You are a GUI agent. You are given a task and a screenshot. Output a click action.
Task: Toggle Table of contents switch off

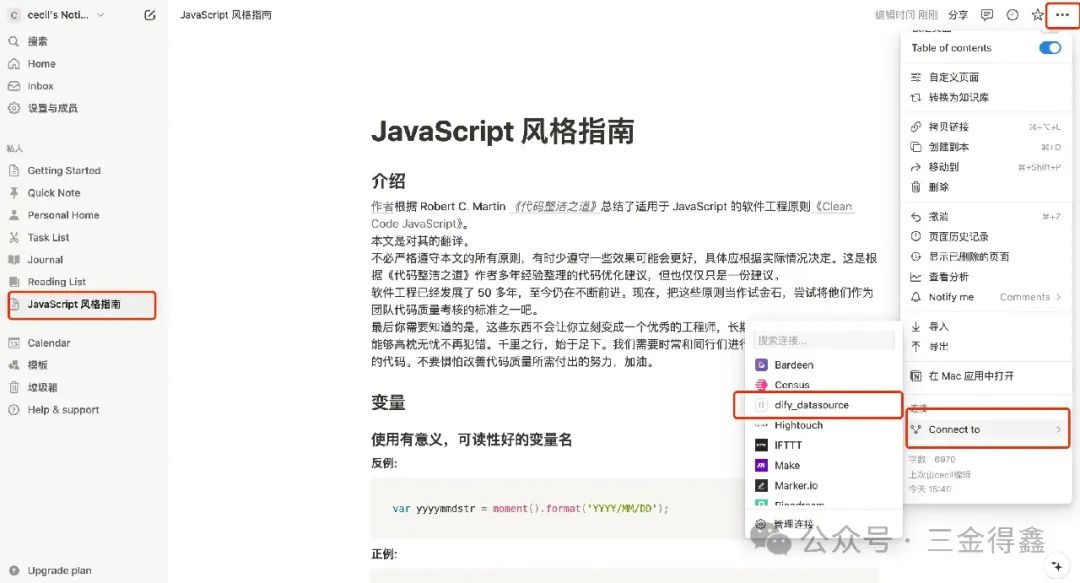[x=1049, y=47]
